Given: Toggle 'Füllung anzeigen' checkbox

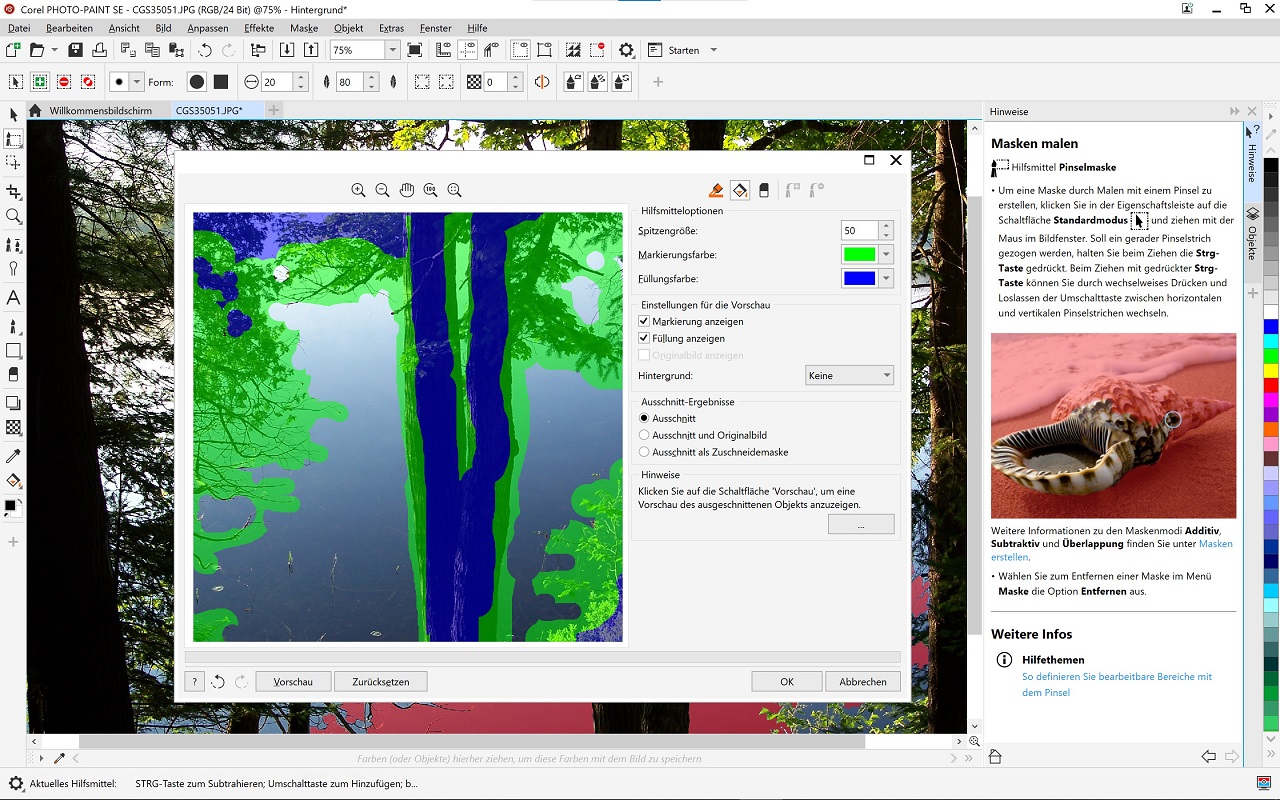Looking at the screenshot, I should point(645,339).
